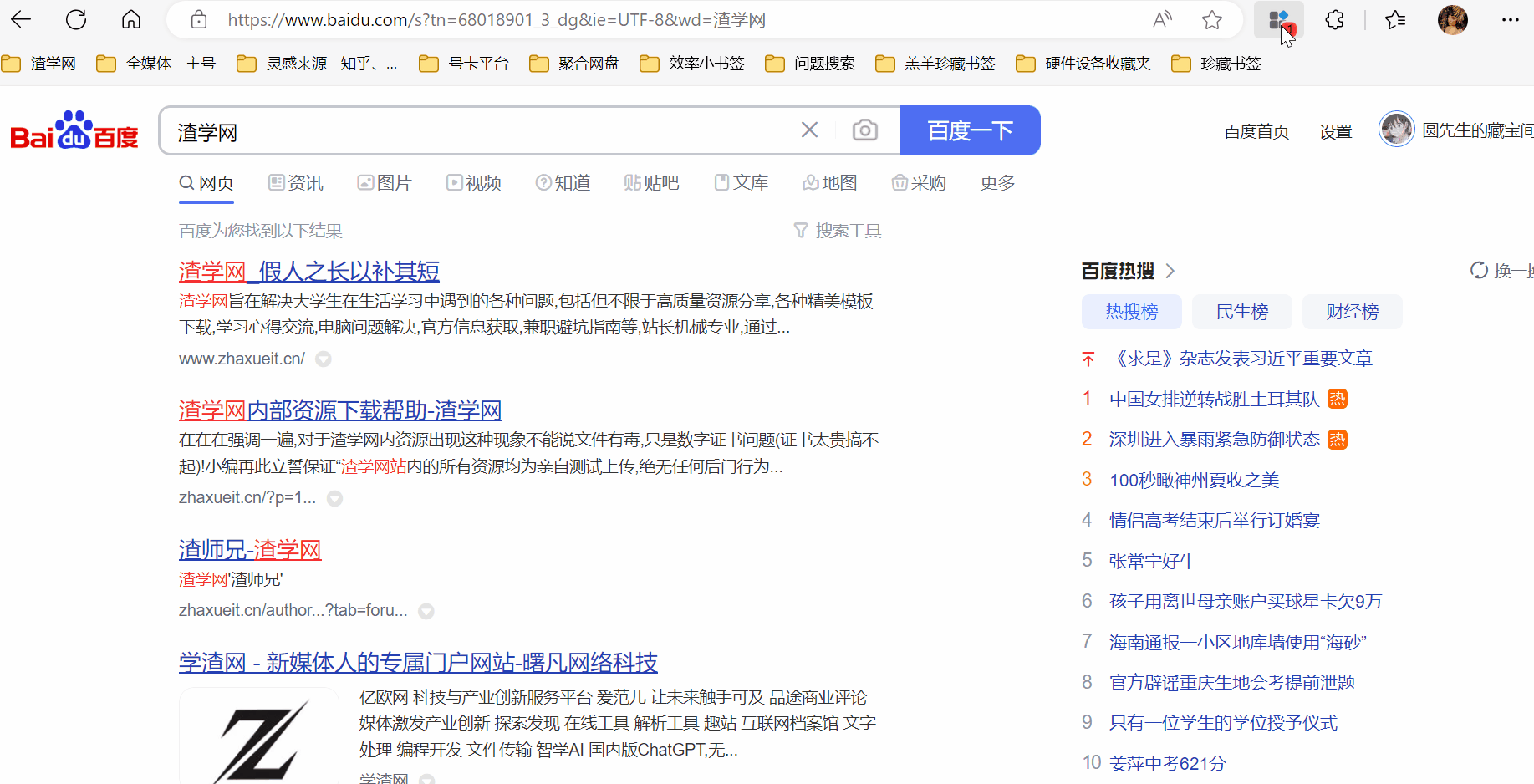Go to browser home page
The width and height of the screenshot is (1534, 784).
131,20
